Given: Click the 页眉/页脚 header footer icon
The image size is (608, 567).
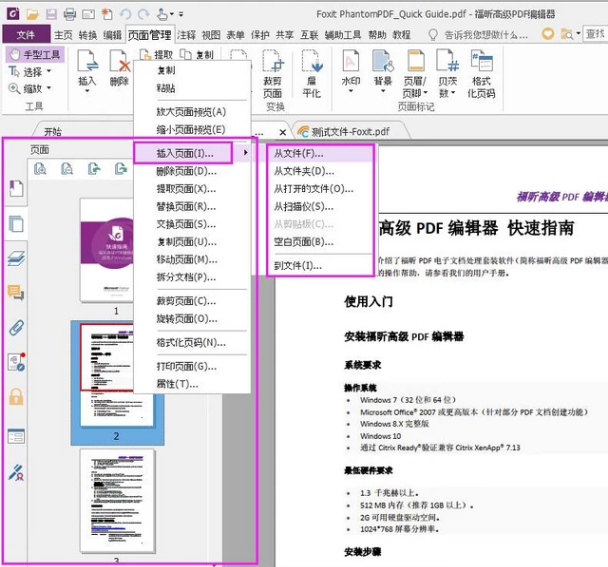Looking at the screenshot, I should pos(415,61).
